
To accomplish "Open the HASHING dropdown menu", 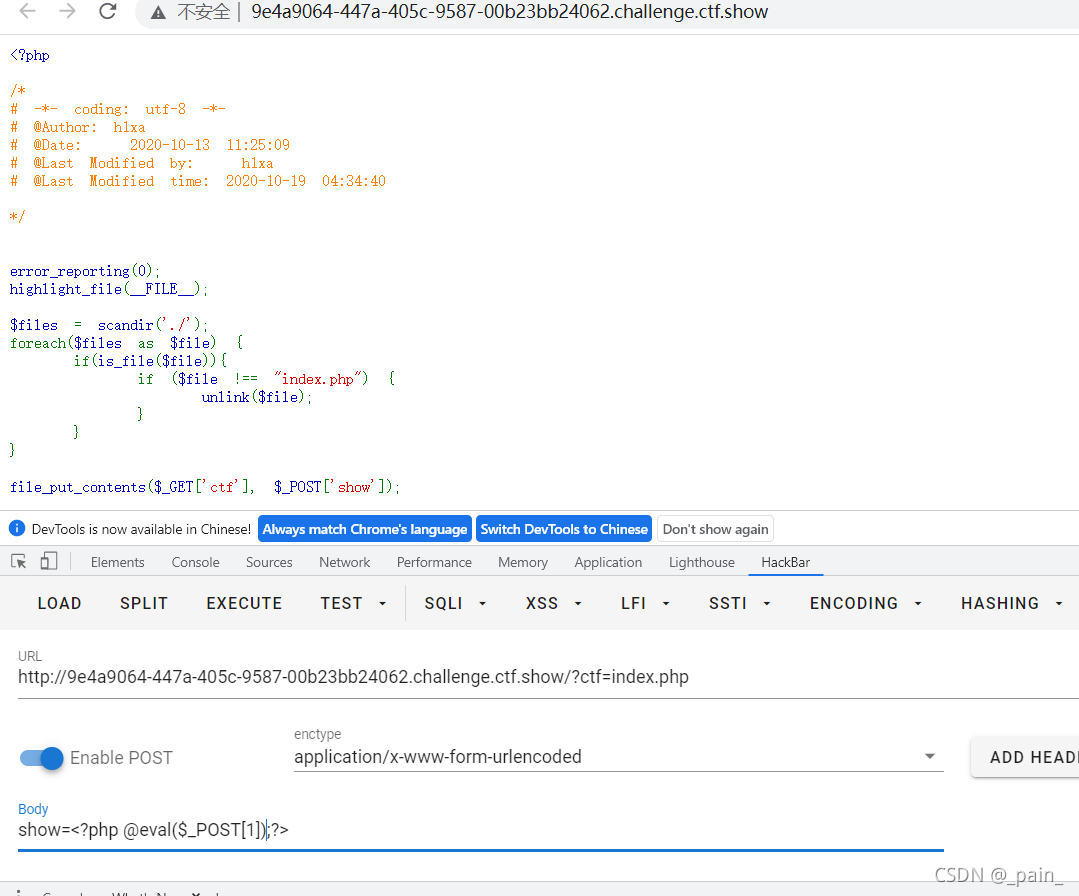I will pyautogui.click(x=1012, y=604).
